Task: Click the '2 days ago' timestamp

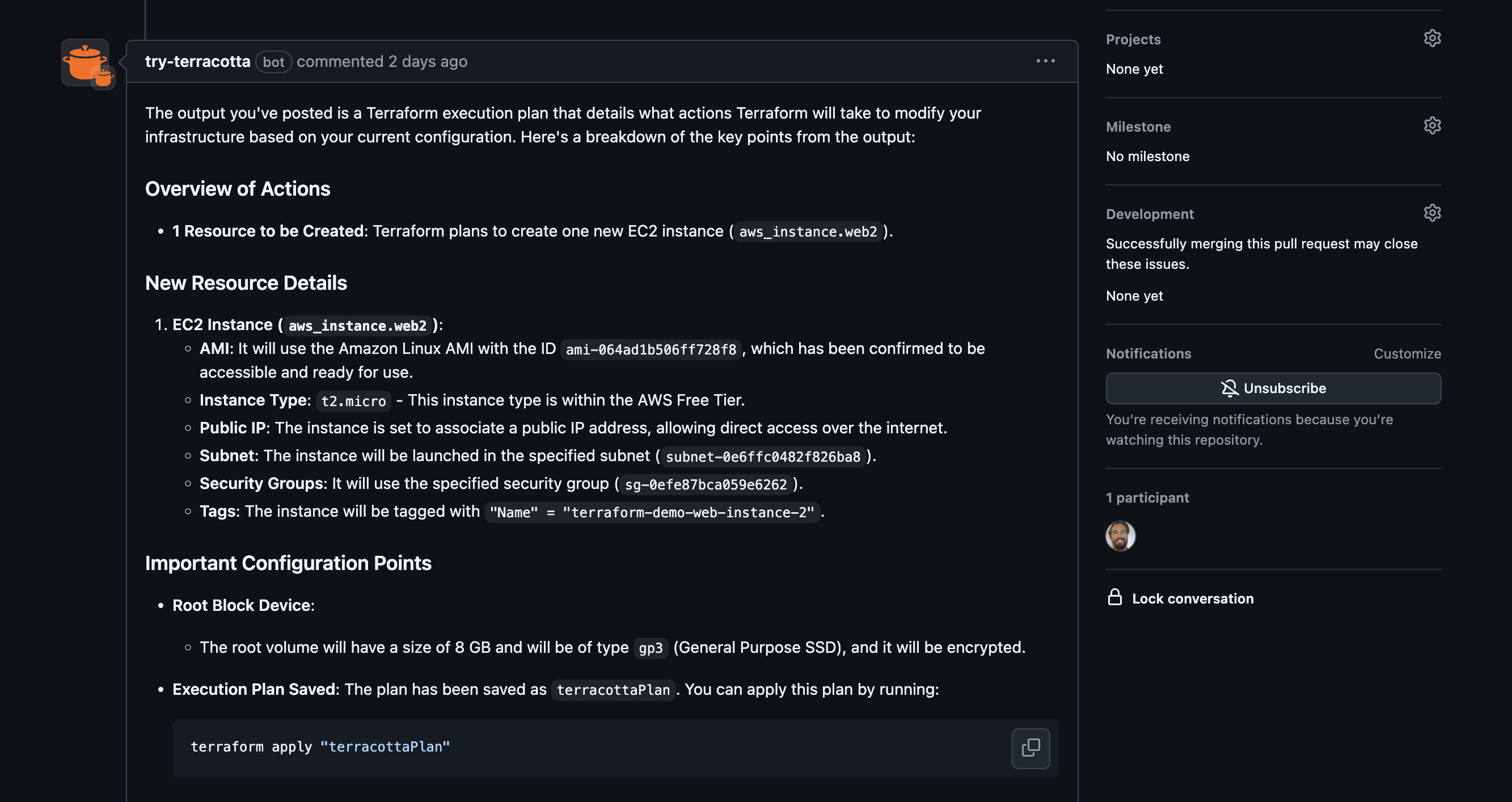Action: coord(427,62)
